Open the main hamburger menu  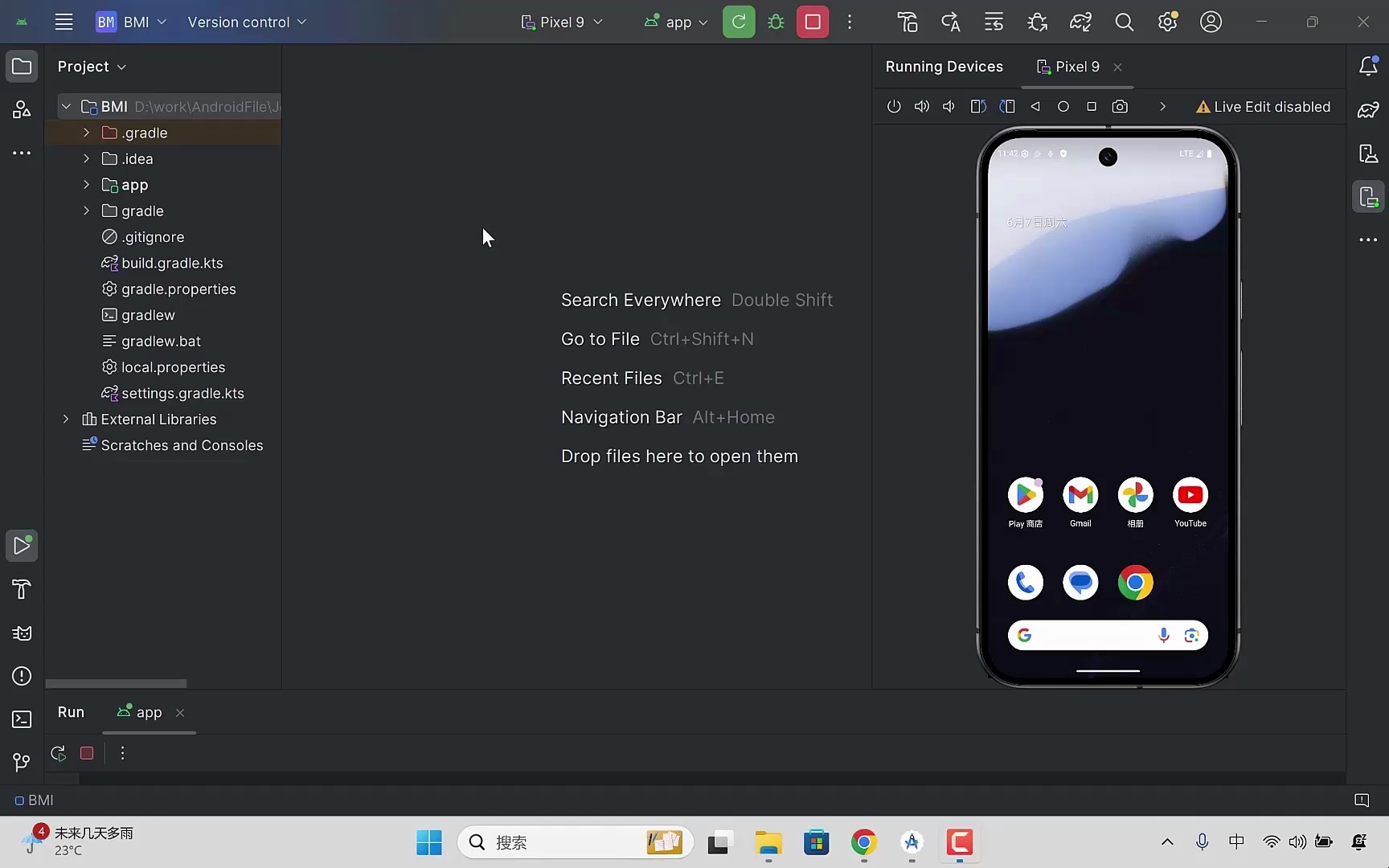(x=64, y=22)
